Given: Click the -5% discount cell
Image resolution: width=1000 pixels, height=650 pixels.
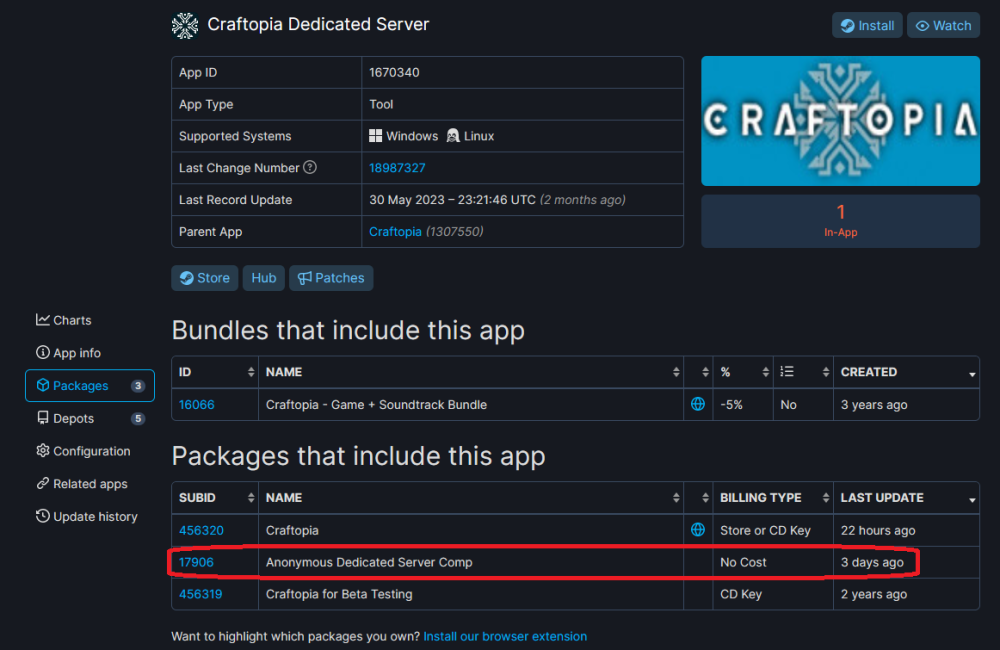Looking at the screenshot, I should click(x=743, y=404).
